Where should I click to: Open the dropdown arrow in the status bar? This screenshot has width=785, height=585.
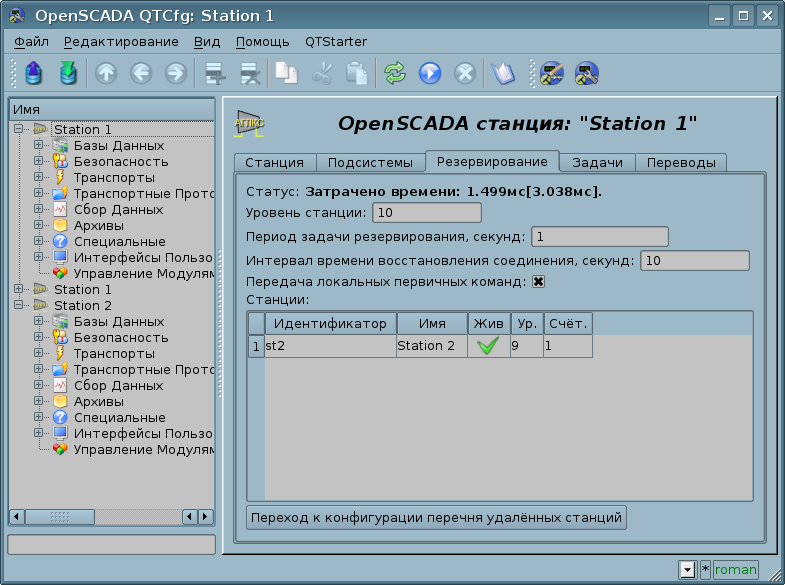[687, 569]
